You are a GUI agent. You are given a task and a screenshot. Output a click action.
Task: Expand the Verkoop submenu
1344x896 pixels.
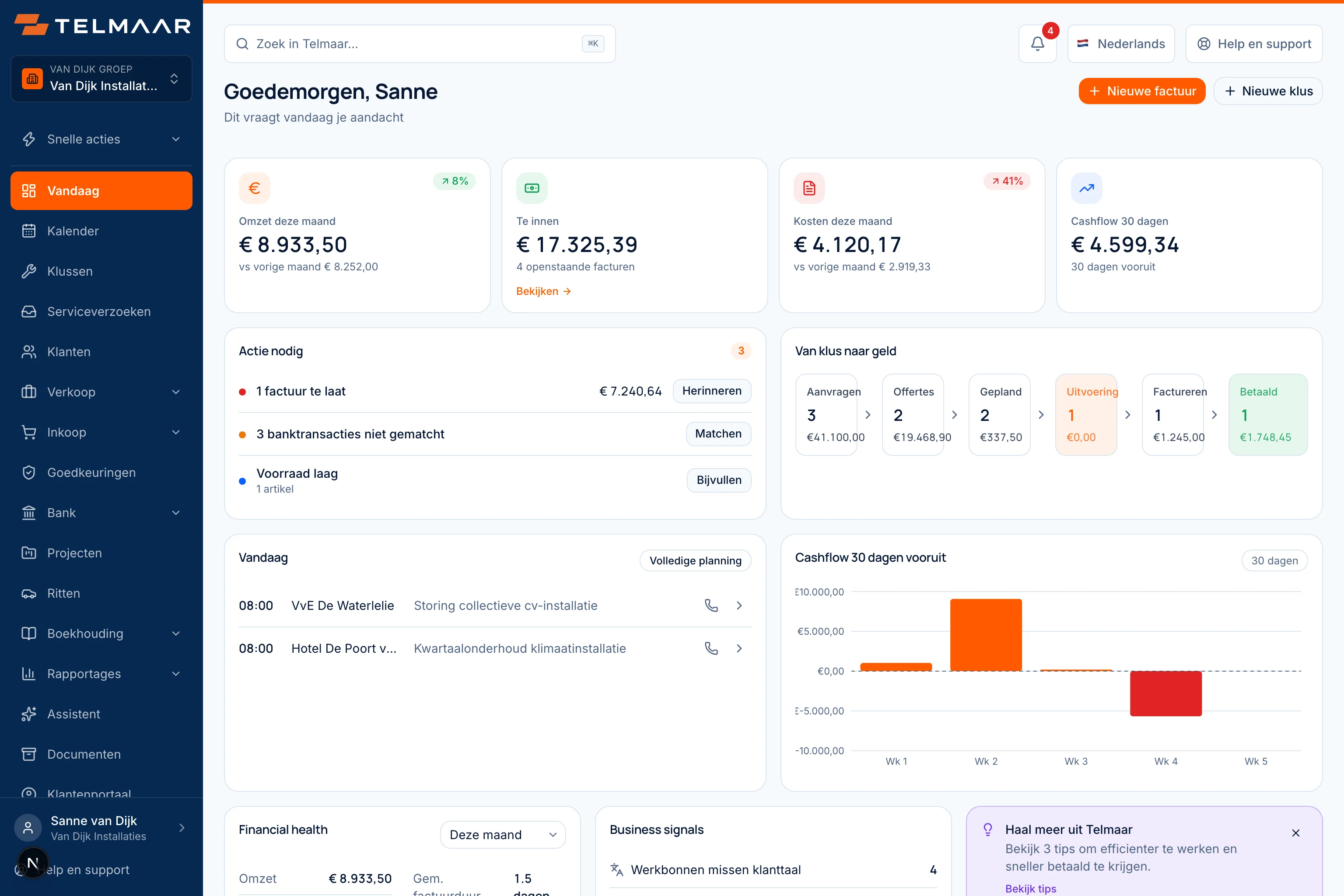coord(101,392)
